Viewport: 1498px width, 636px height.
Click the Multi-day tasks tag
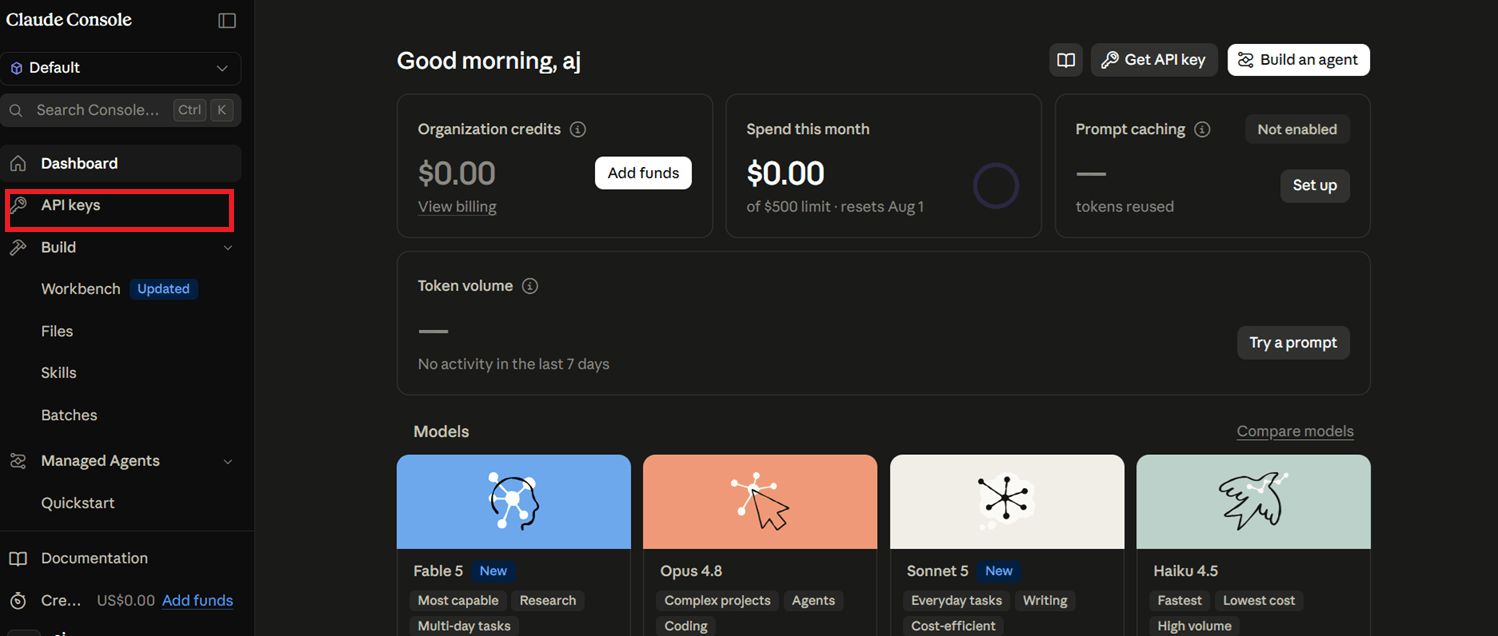(x=464, y=626)
